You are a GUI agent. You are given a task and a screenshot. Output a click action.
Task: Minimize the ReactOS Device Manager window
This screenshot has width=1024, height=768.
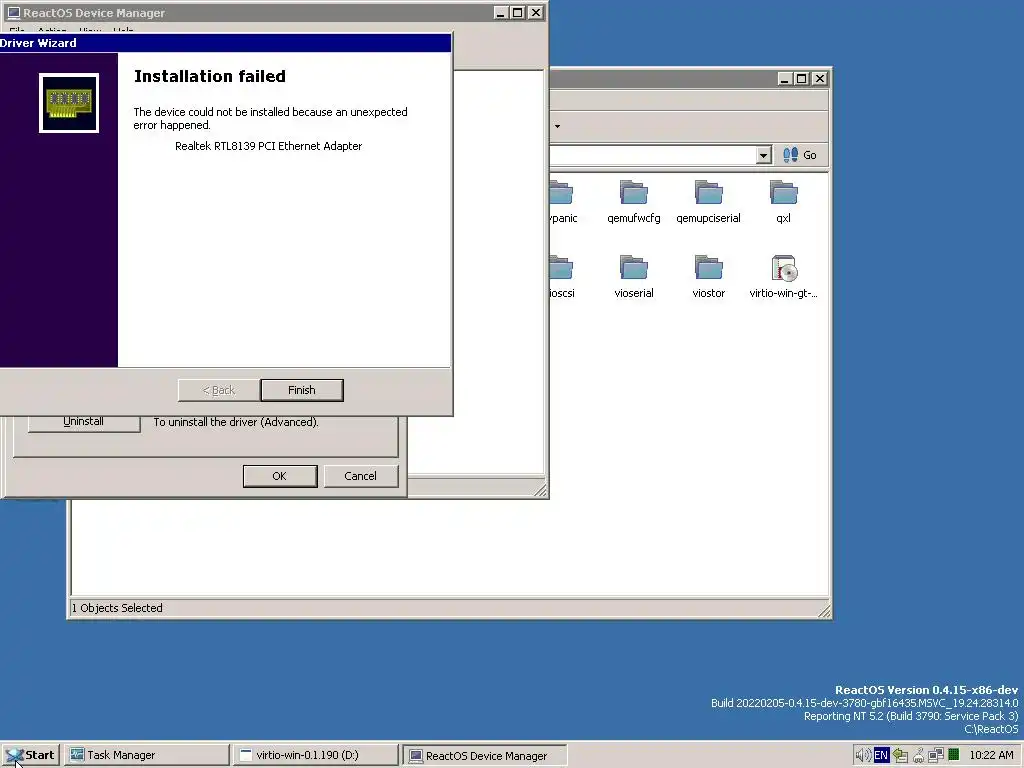tap(501, 13)
